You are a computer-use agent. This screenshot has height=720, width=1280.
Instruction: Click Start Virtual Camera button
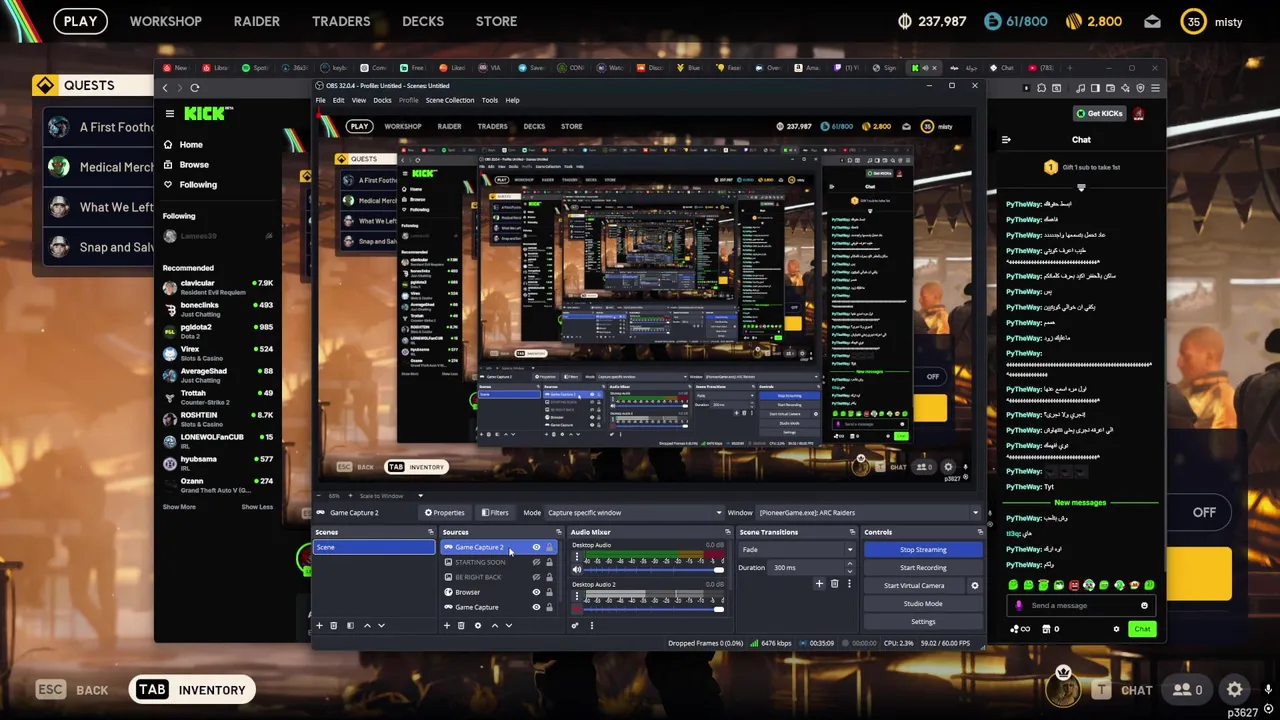click(x=914, y=586)
